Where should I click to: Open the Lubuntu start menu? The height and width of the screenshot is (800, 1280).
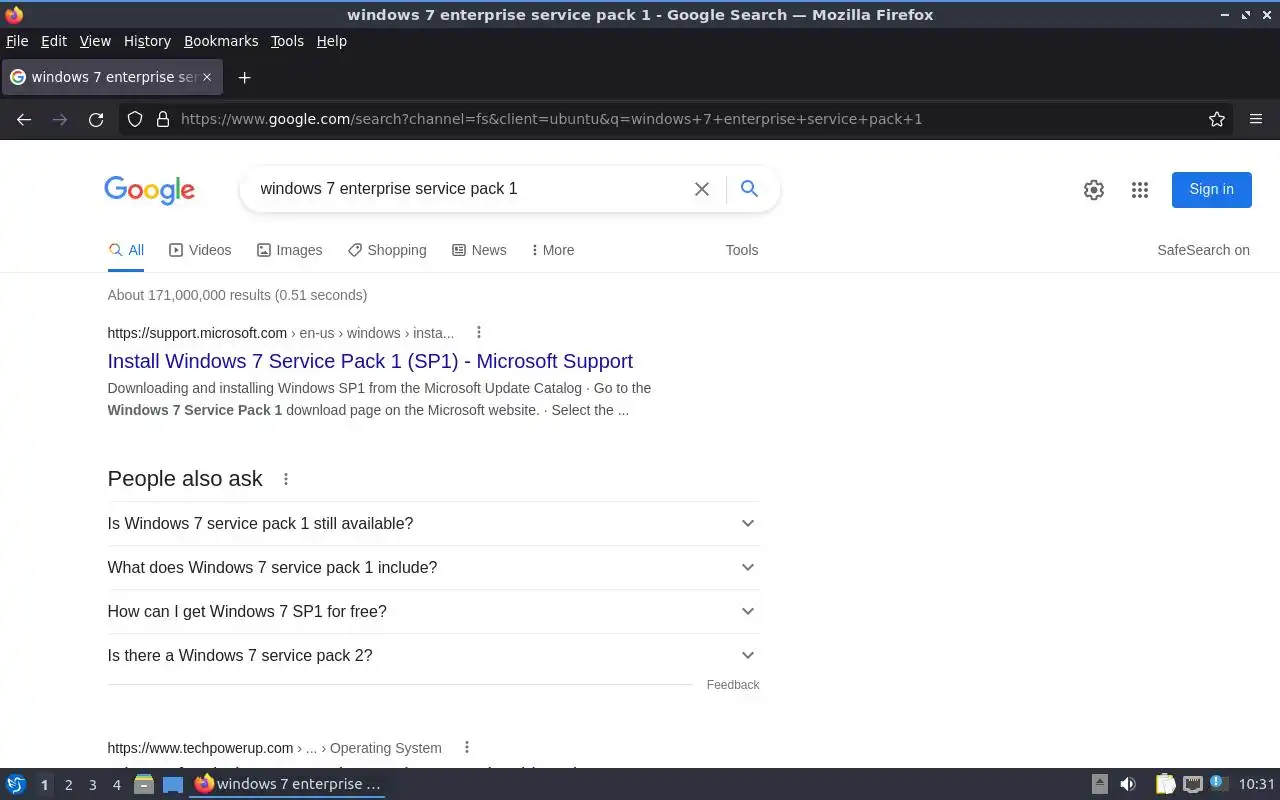[16, 784]
